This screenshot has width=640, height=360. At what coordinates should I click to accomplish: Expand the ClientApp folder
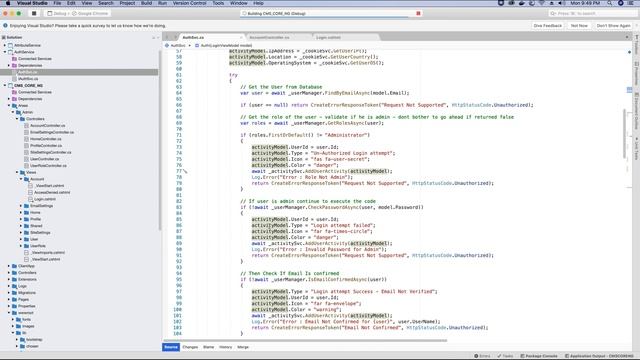click(x=9, y=266)
